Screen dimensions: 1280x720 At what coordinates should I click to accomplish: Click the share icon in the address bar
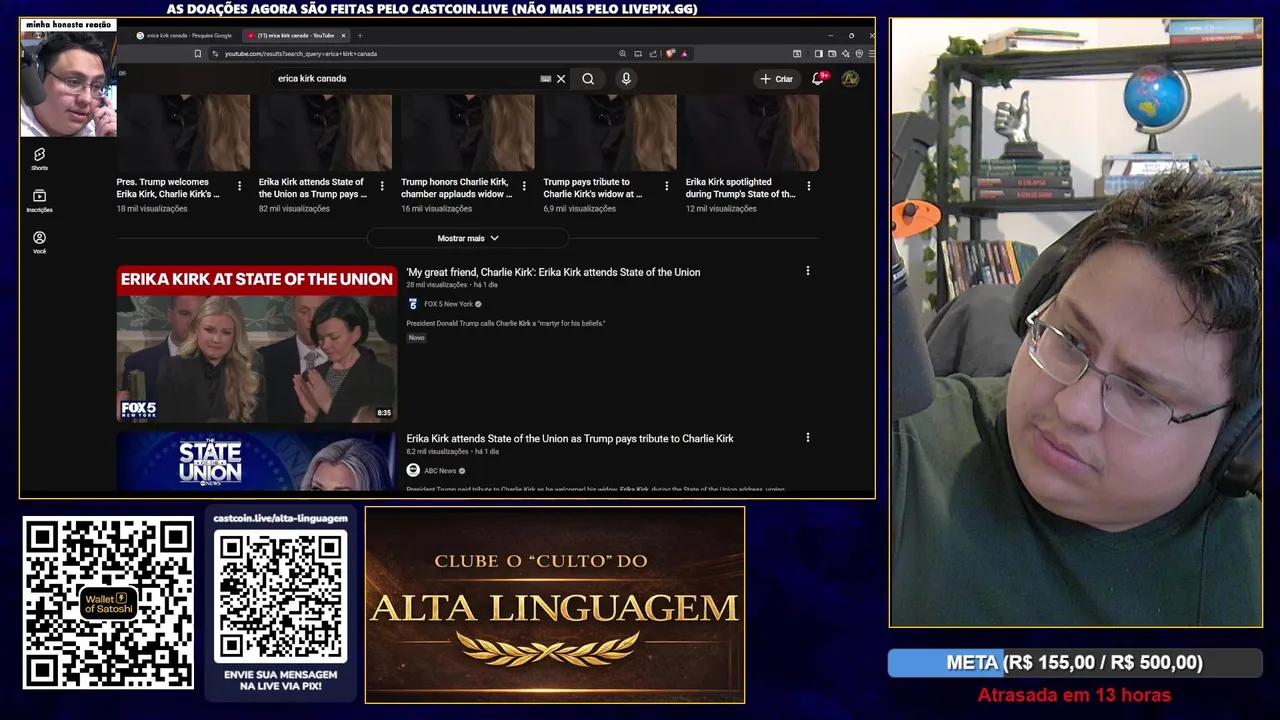[653, 54]
